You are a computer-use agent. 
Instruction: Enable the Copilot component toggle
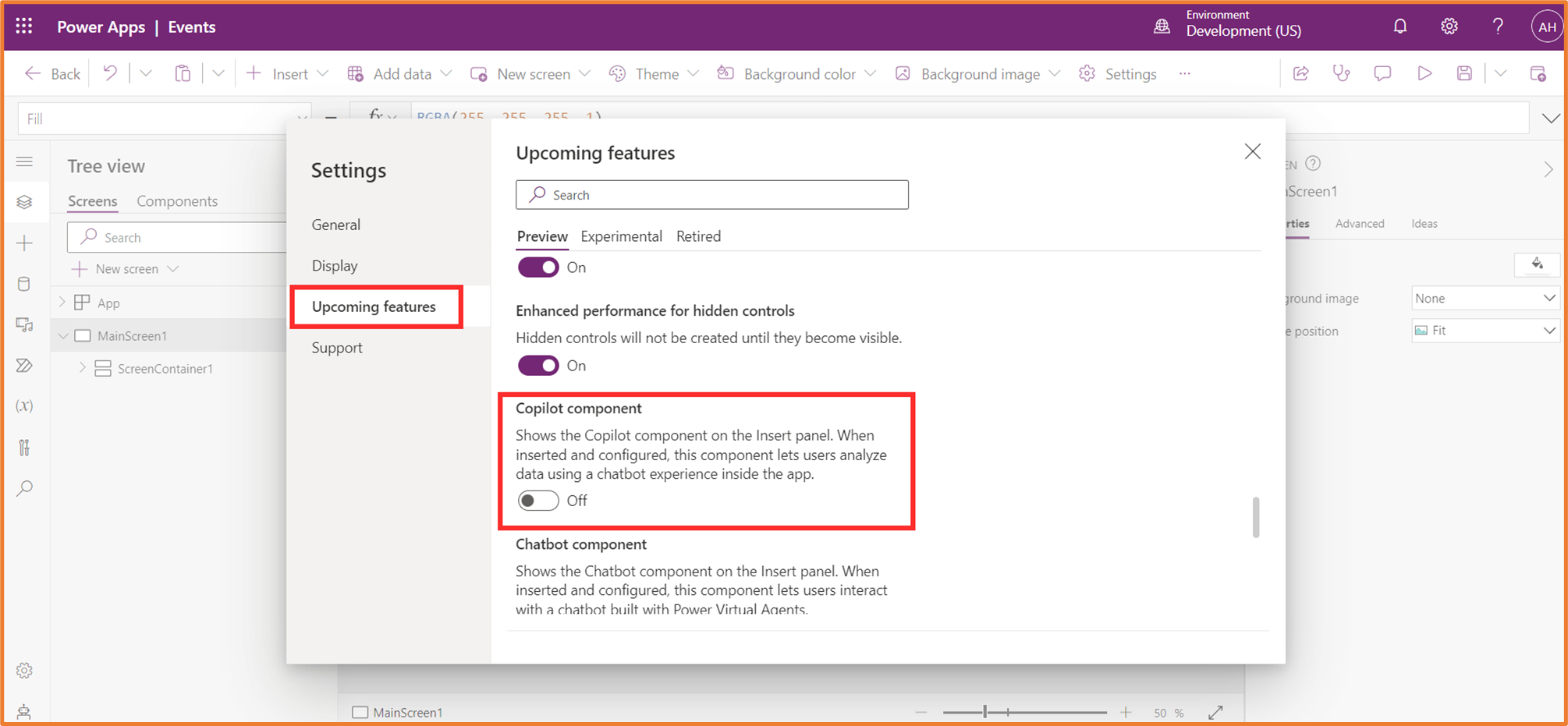[537, 500]
